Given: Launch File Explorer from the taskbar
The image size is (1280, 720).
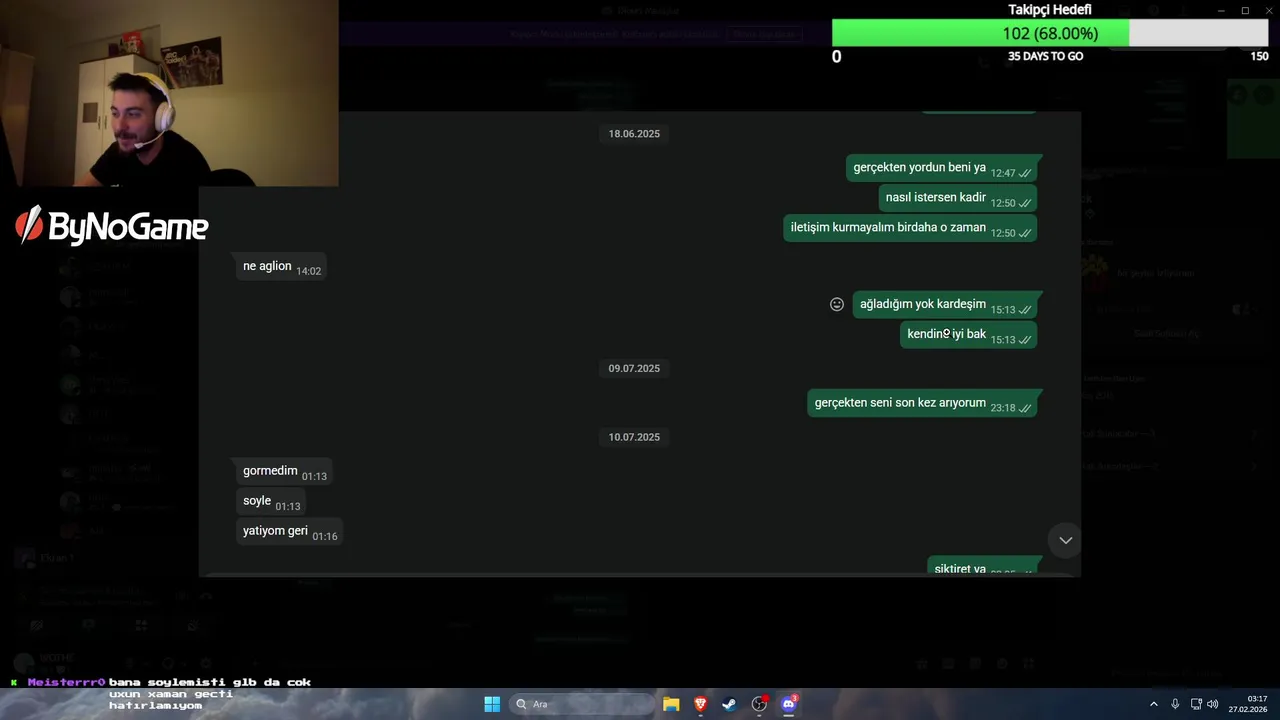Looking at the screenshot, I should click(671, 704).
